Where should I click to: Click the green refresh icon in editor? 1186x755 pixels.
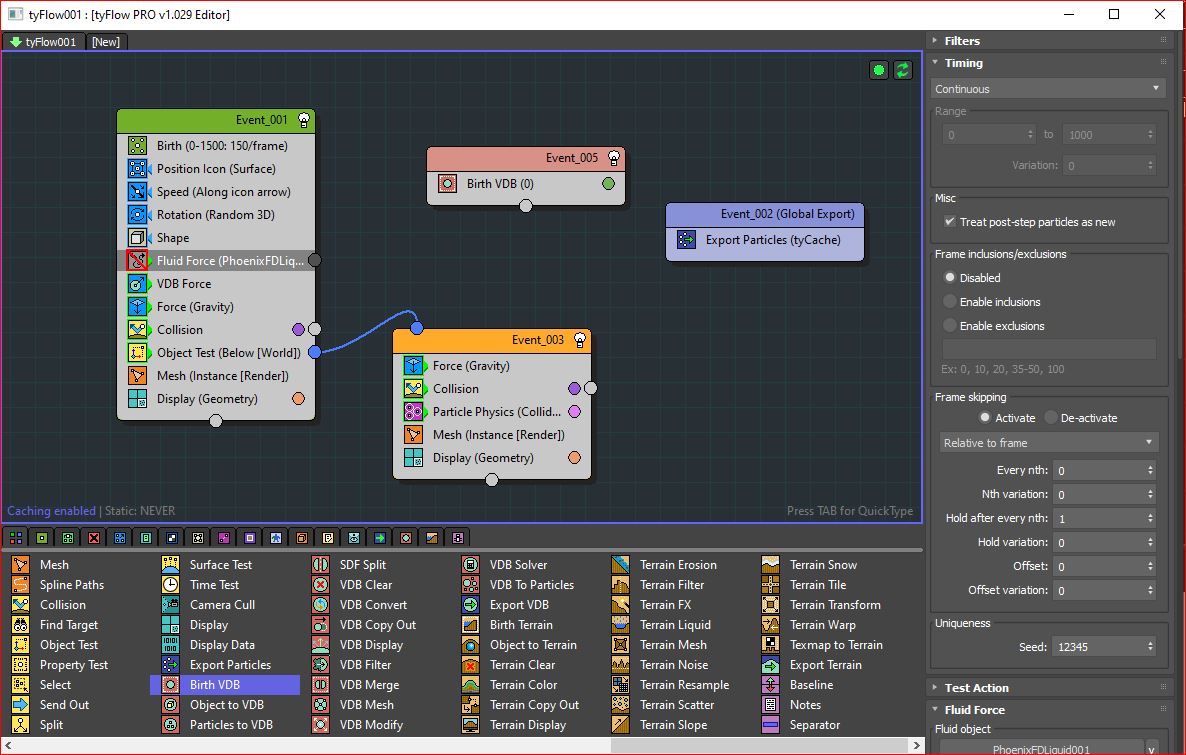click(x=903, y=70)
